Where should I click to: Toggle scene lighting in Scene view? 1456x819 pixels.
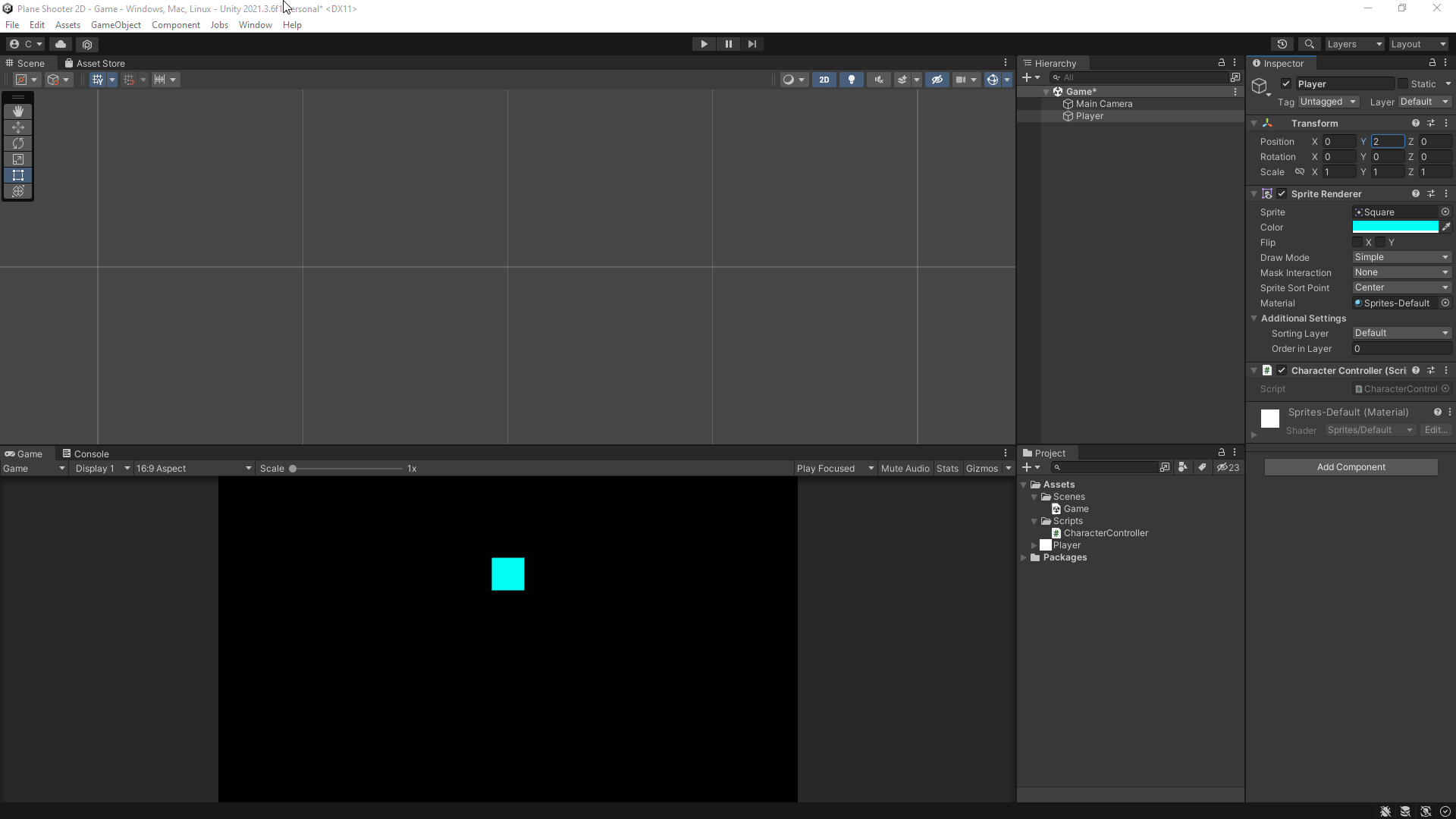851,79
